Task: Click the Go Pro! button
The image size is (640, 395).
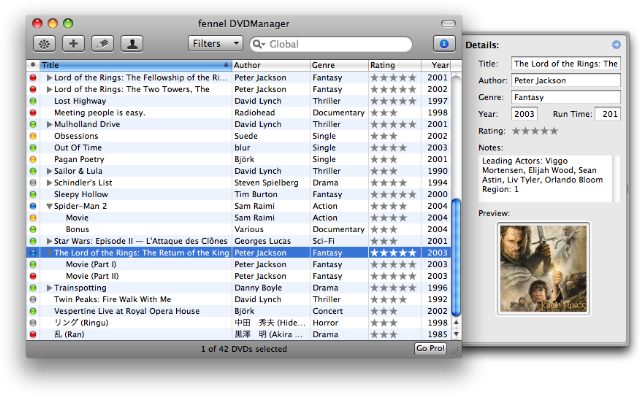Action: pyautogui.click(x=430, y=348)
